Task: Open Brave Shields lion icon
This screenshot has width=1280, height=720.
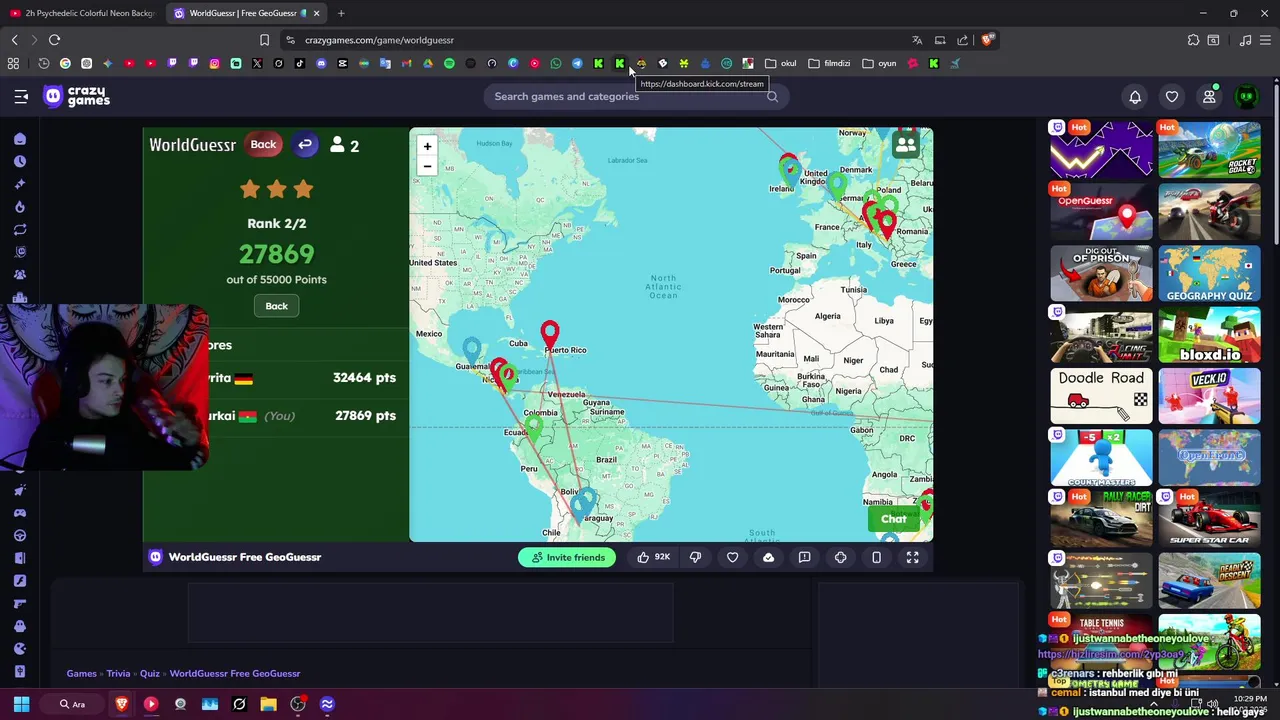Action: click(x=987, y=40)
